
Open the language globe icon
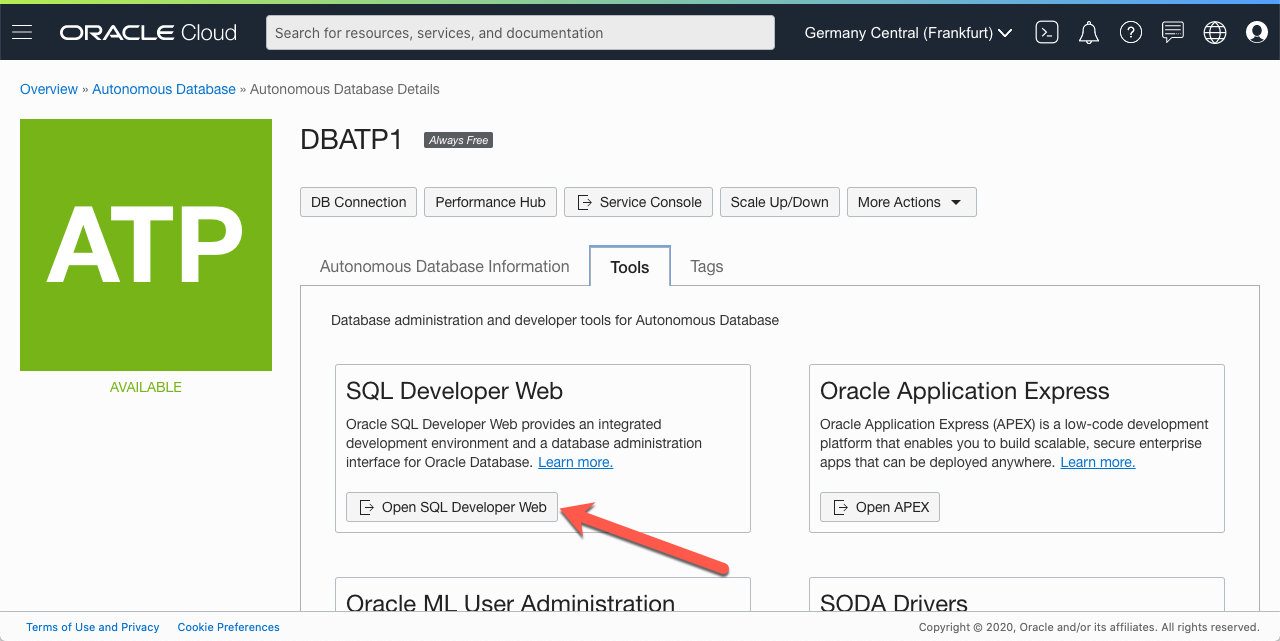click(x=1215, y=33)
